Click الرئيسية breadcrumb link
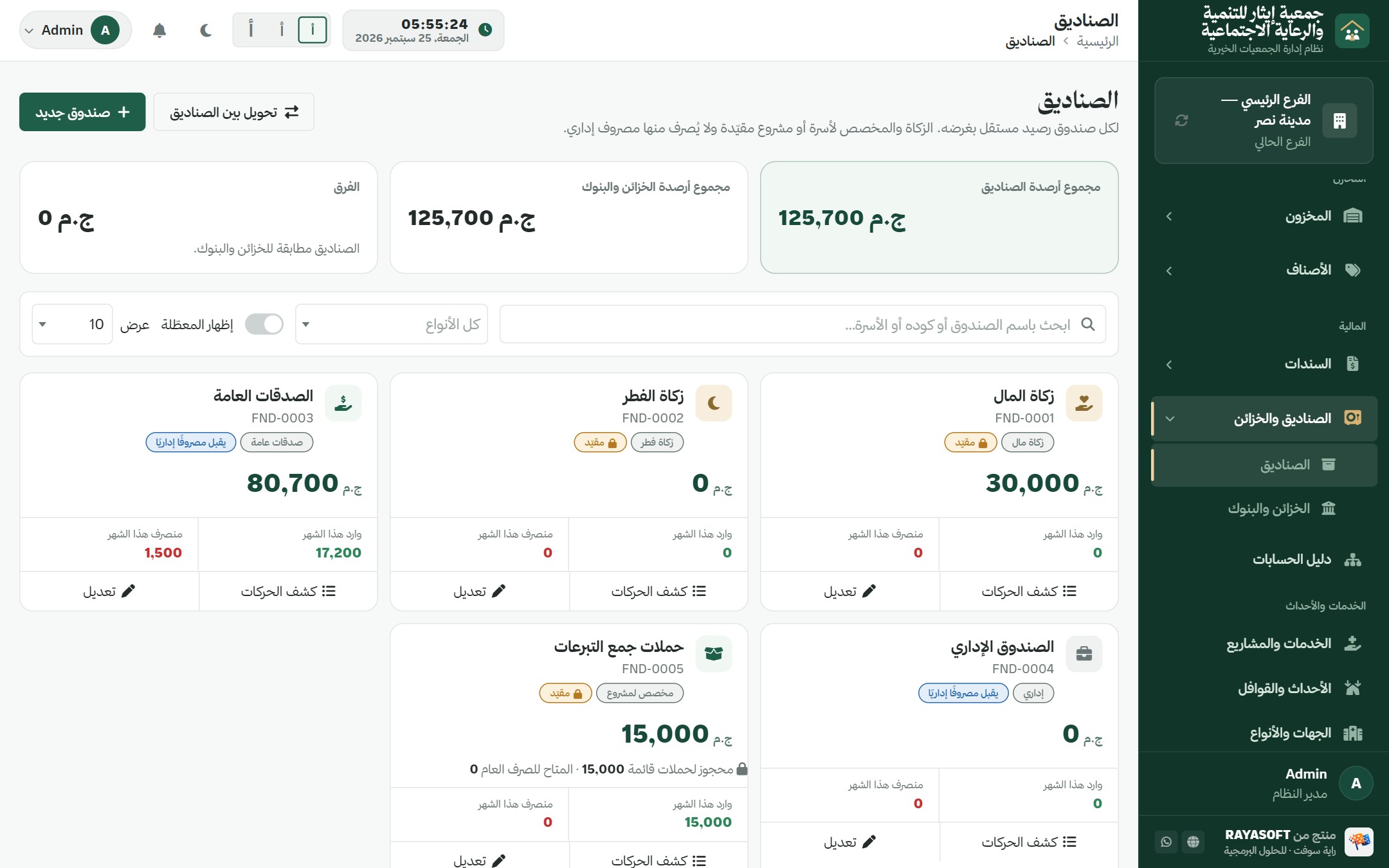This screenshot has width=1389, height=868. pos(1098,41)
